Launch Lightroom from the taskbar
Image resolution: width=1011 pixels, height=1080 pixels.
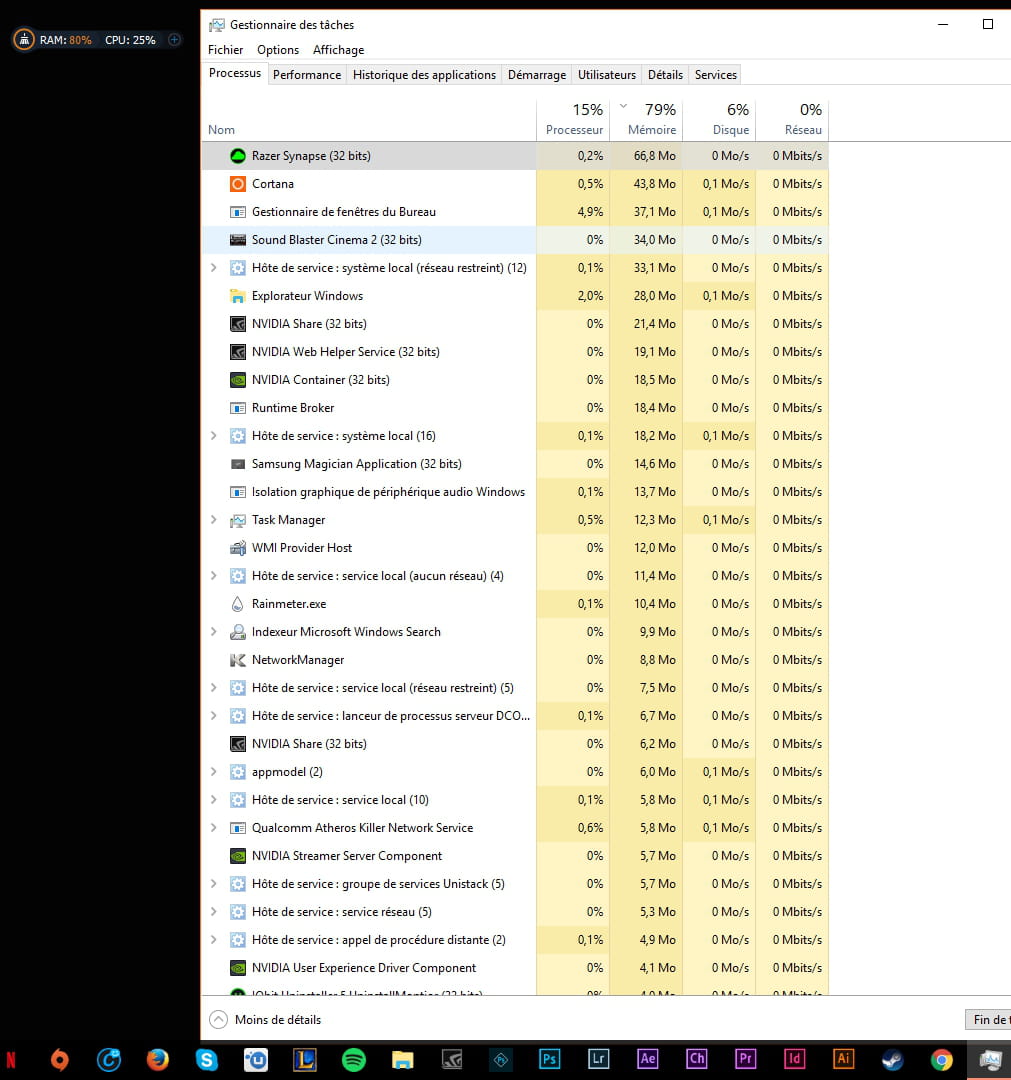[598, 1059]
